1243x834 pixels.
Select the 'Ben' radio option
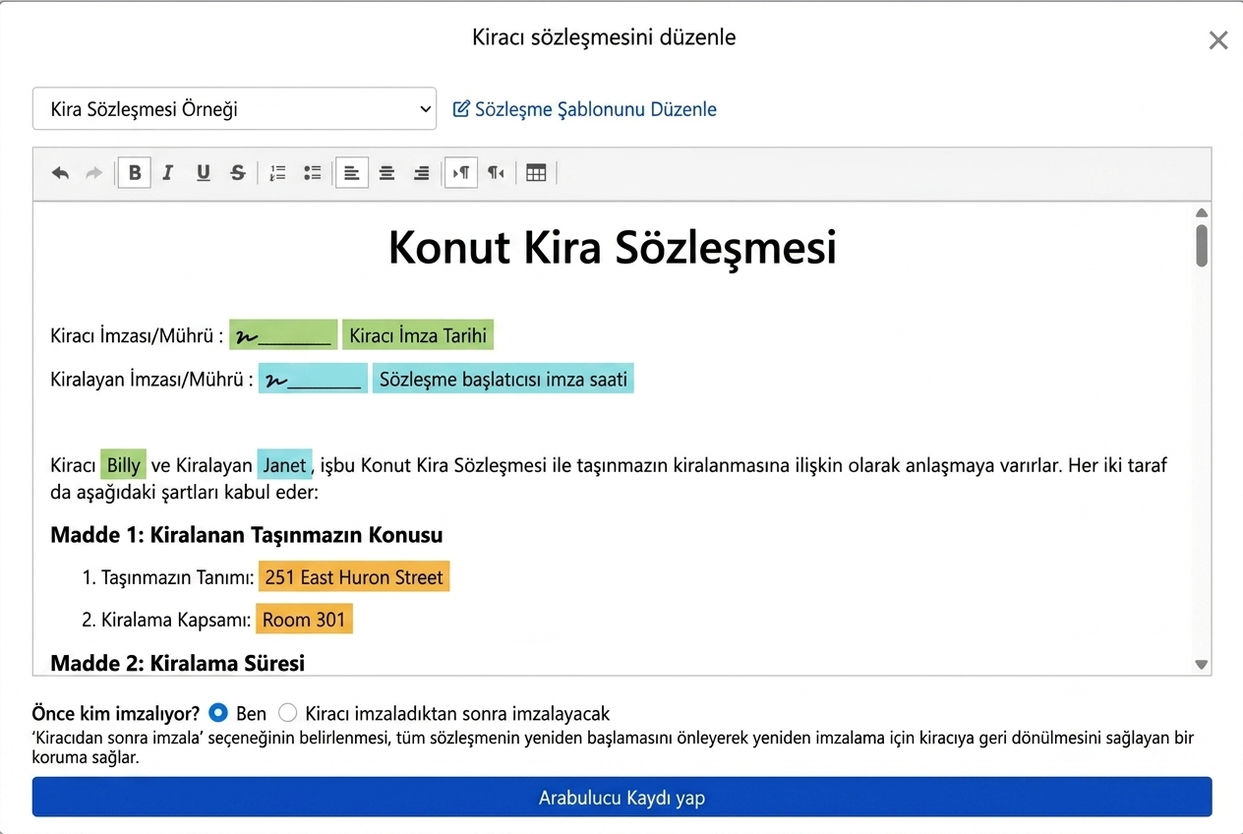(x=218, y=713)
